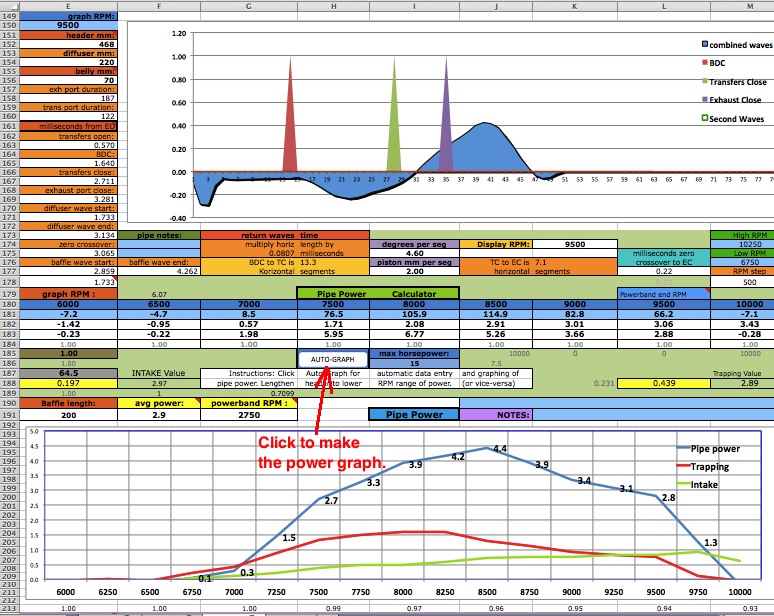Viewport: 774px width, 616px height.
Task: Select the graph RPM 9500 cell in row 150
Action: tap(68, 25)
